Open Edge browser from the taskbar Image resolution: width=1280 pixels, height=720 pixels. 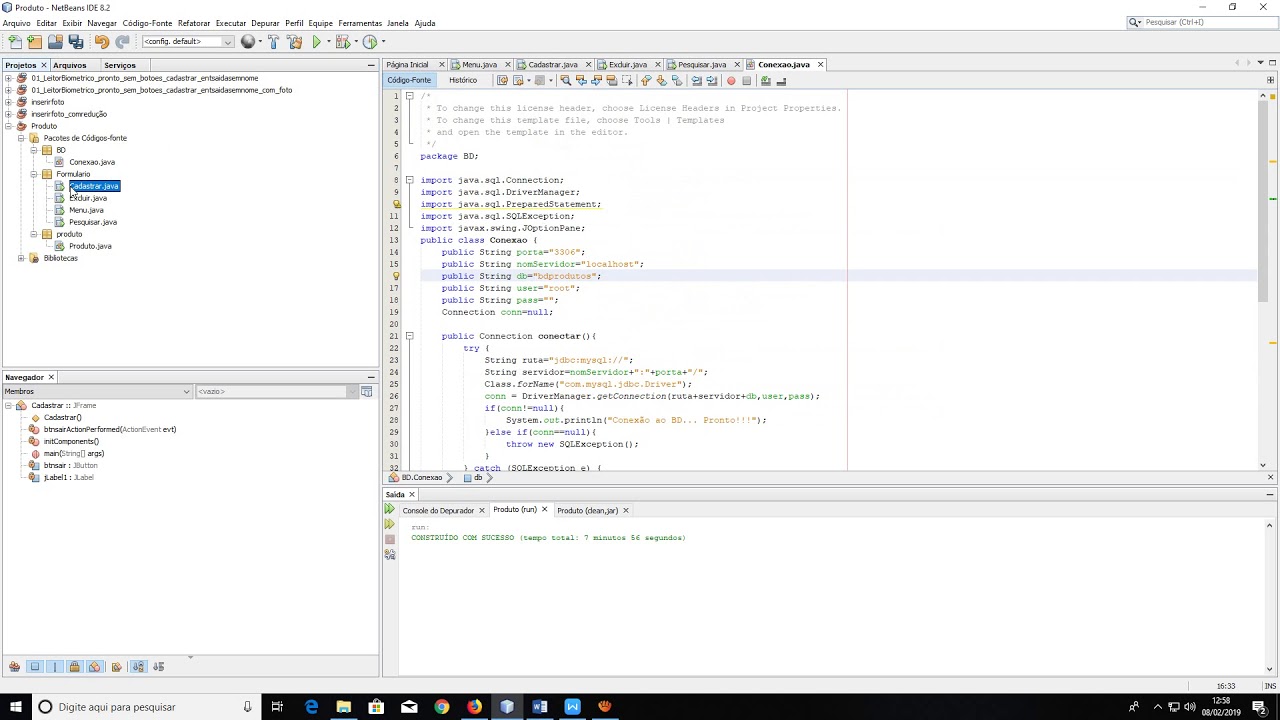click(x=311, y=707)
